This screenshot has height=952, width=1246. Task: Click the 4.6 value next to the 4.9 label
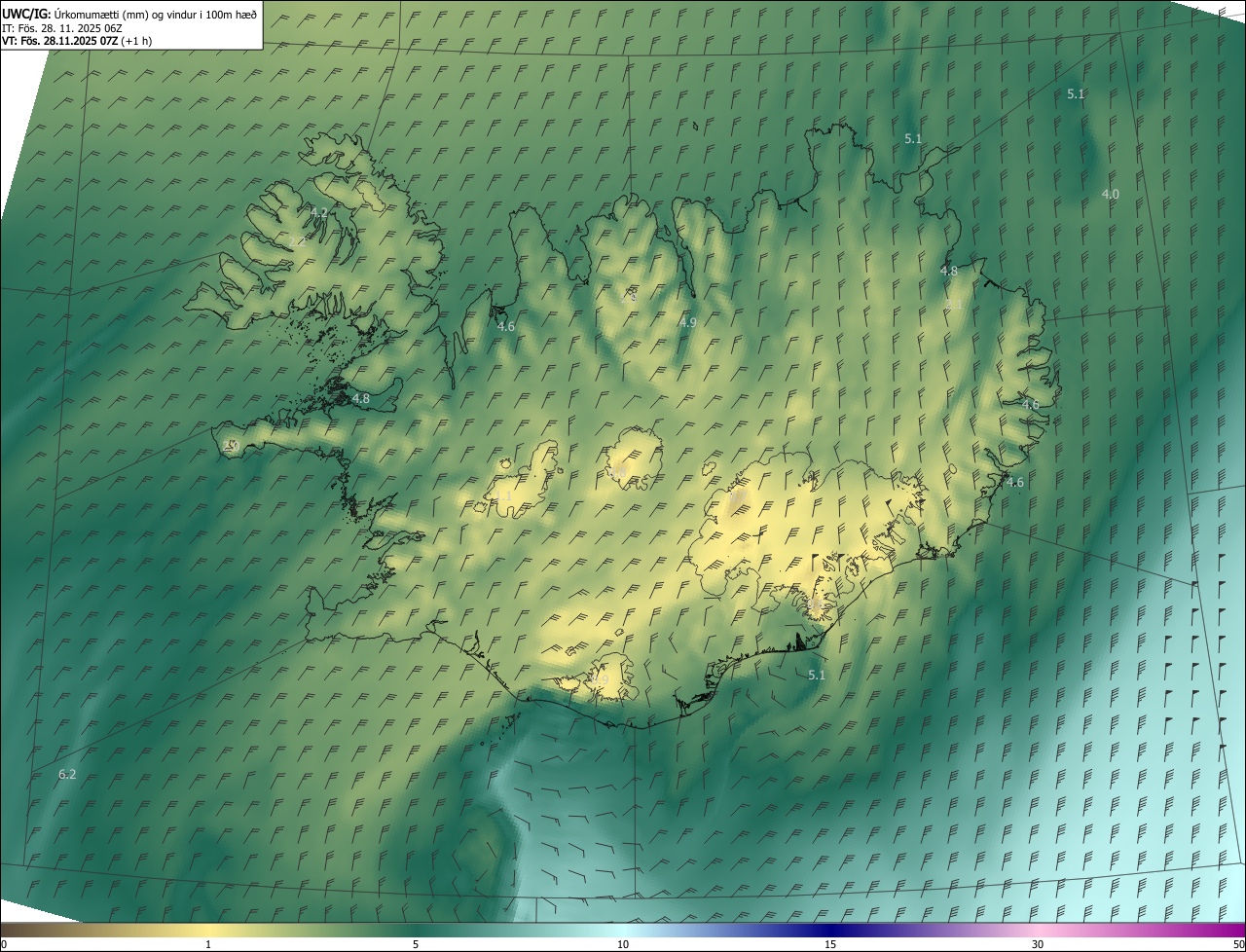(x=506, y=326)
